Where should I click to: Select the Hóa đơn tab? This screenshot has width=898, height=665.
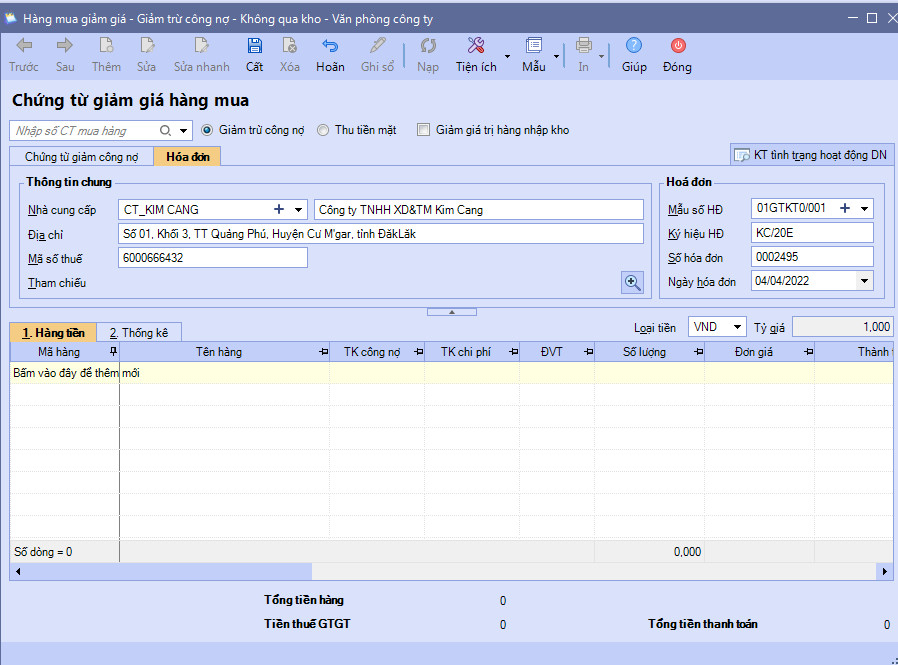click(x=187, y=157)
